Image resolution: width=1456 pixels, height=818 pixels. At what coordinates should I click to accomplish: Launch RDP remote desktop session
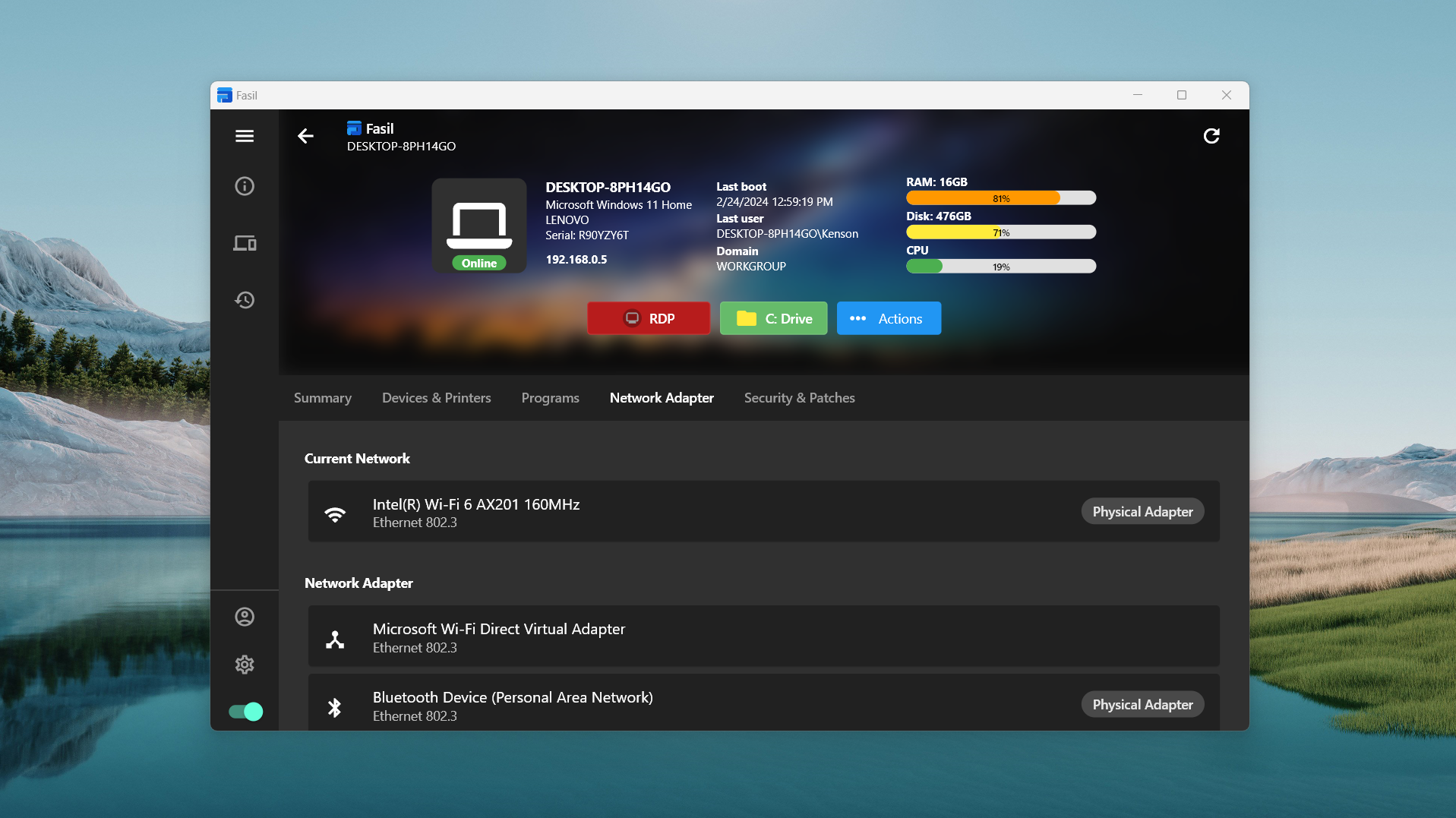pyautogui.click(x=649, y=318)
